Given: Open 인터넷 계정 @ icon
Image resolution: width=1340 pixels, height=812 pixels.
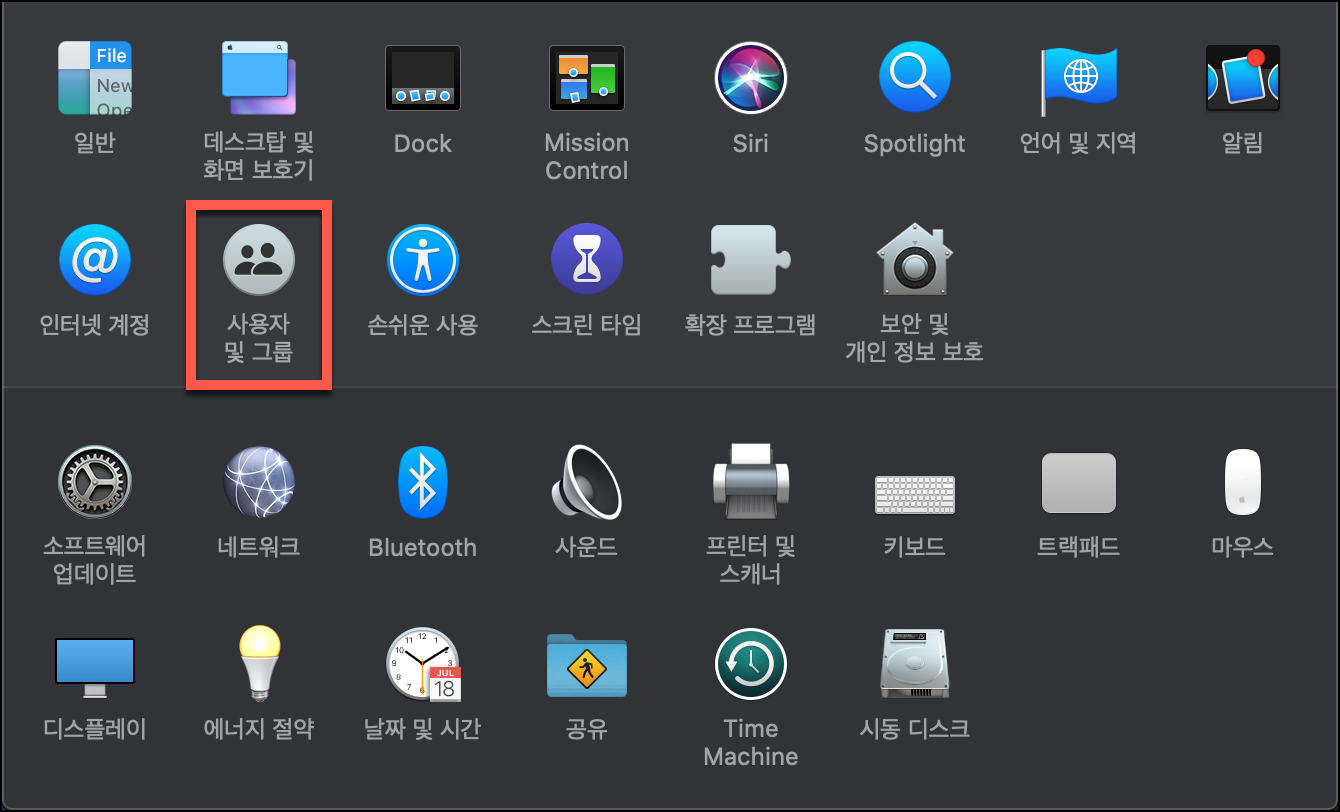Looking at the screenshot, I should 95,260.
